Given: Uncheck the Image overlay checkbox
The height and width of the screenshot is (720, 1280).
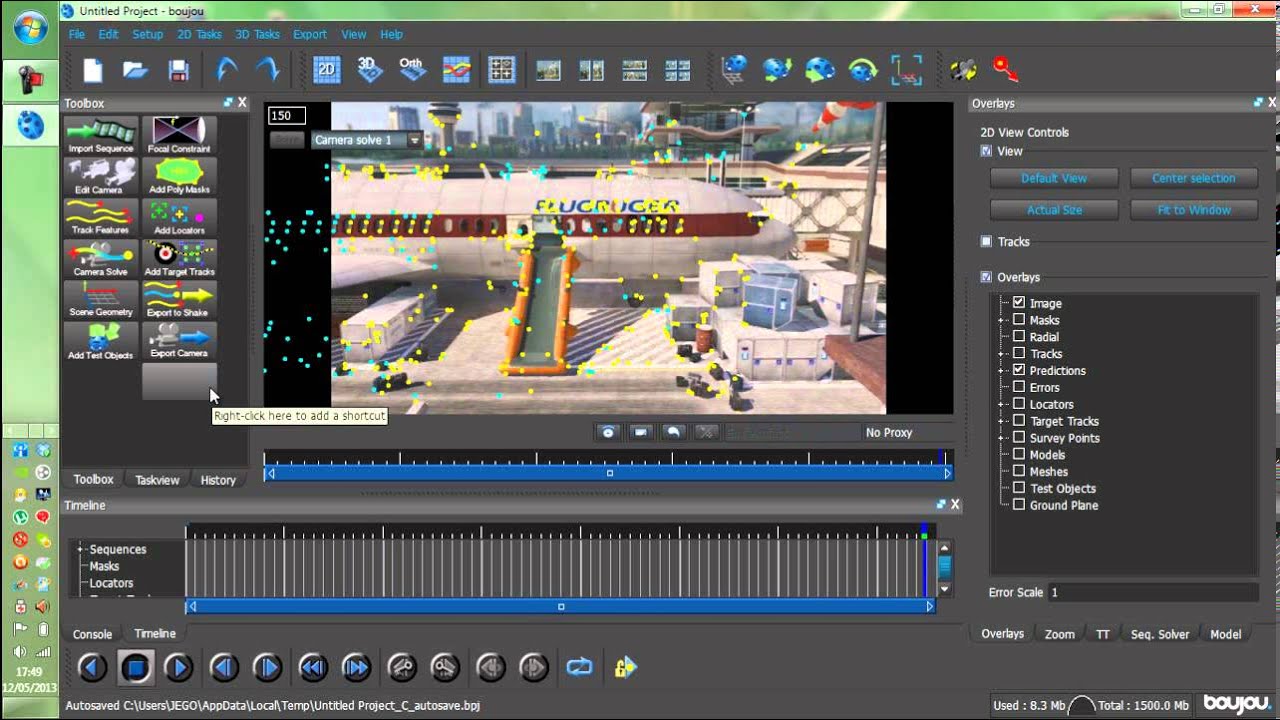Looking at the screenshot, I should click(1019, 303).
